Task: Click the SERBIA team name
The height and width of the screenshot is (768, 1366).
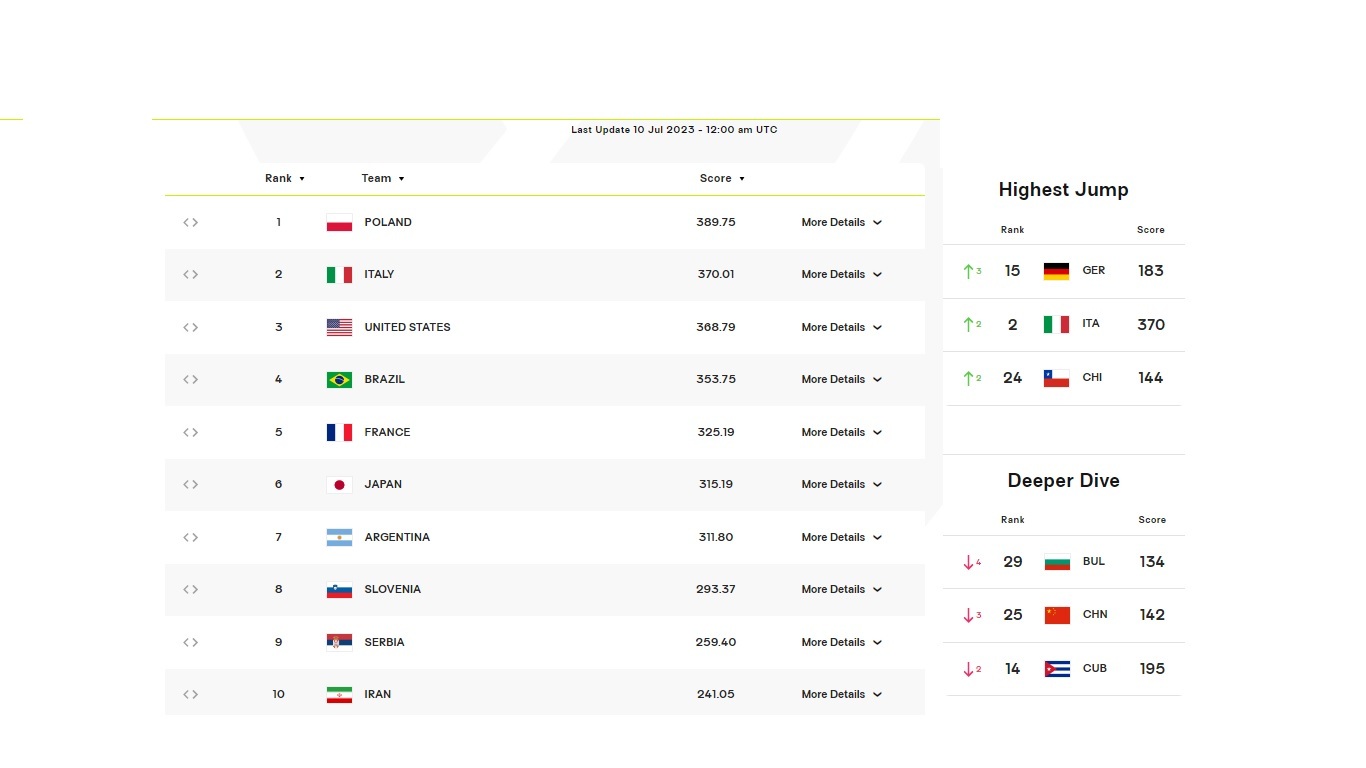Action: (384, 643)
